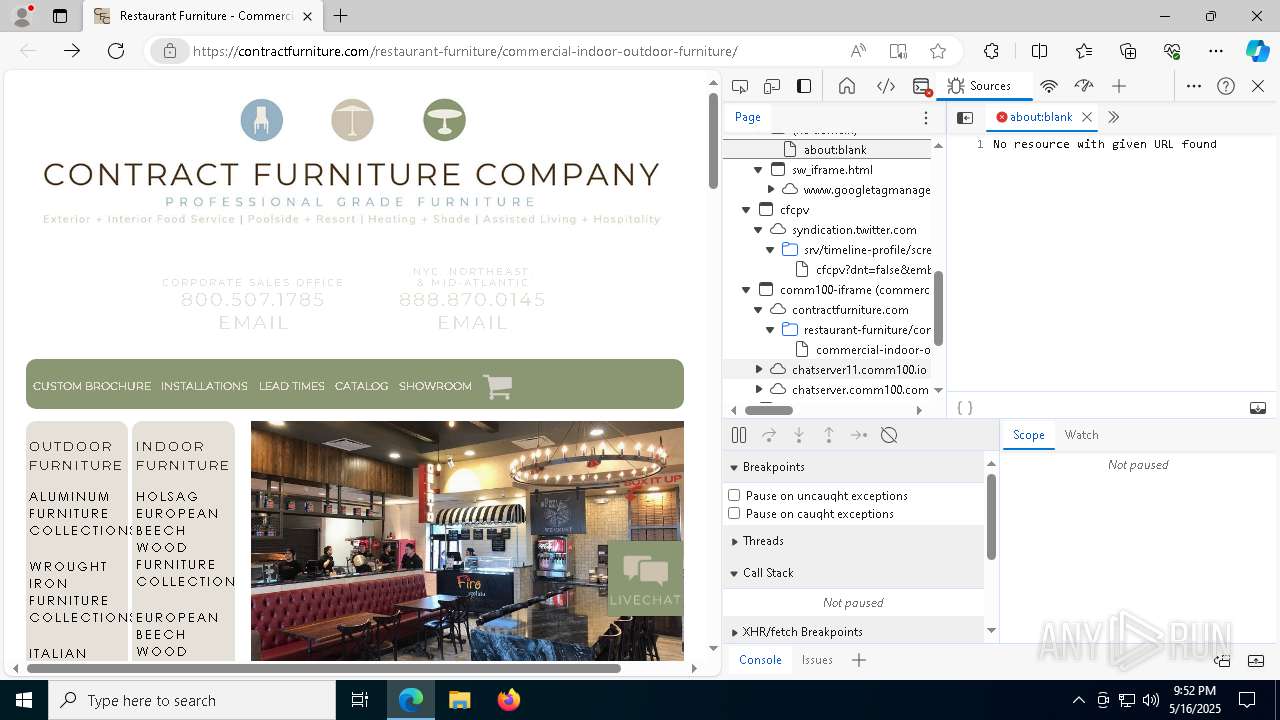Enable Pause on caught exceptions
The height and width of the screenshot is (720, 1280).
click(734, 513)
